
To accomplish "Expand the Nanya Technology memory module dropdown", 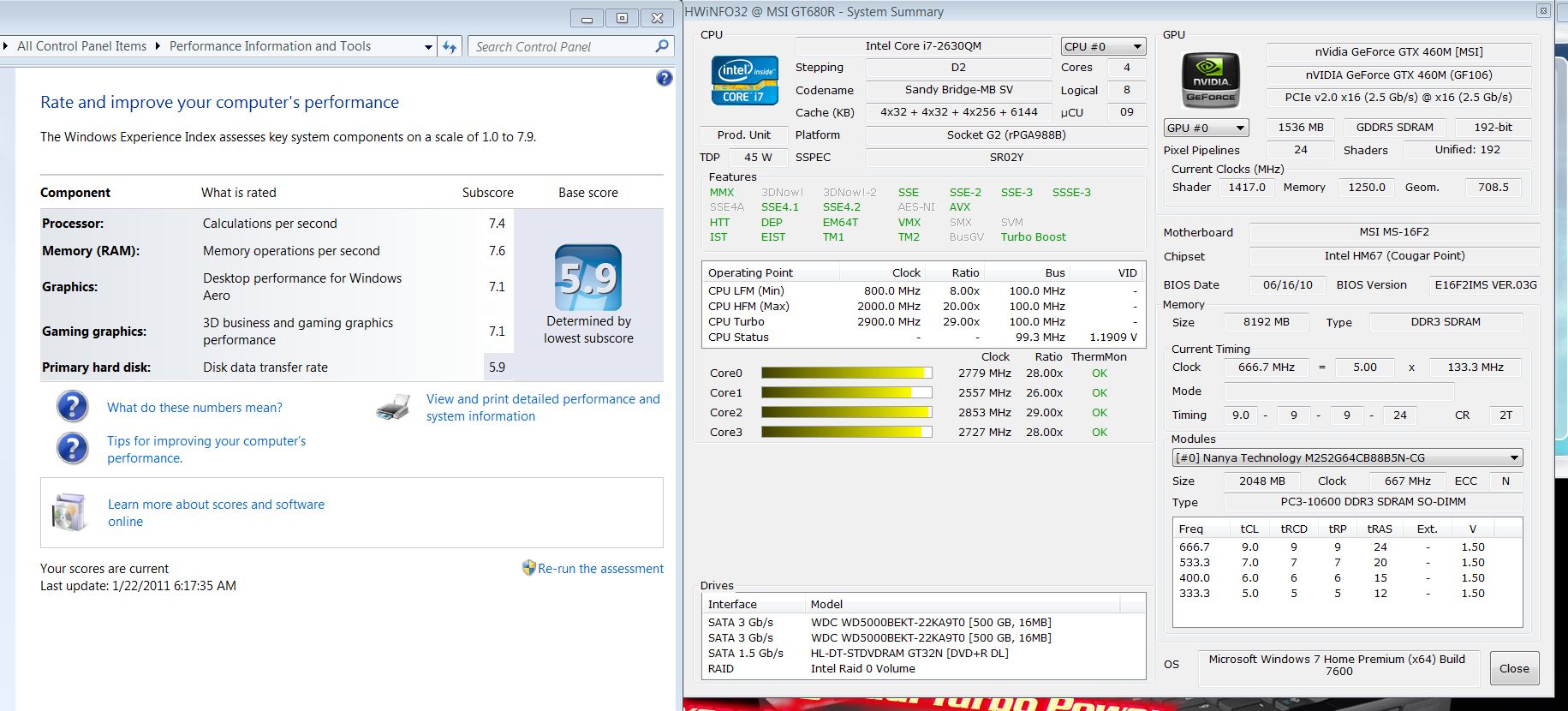I will [x=1347, y=457].
